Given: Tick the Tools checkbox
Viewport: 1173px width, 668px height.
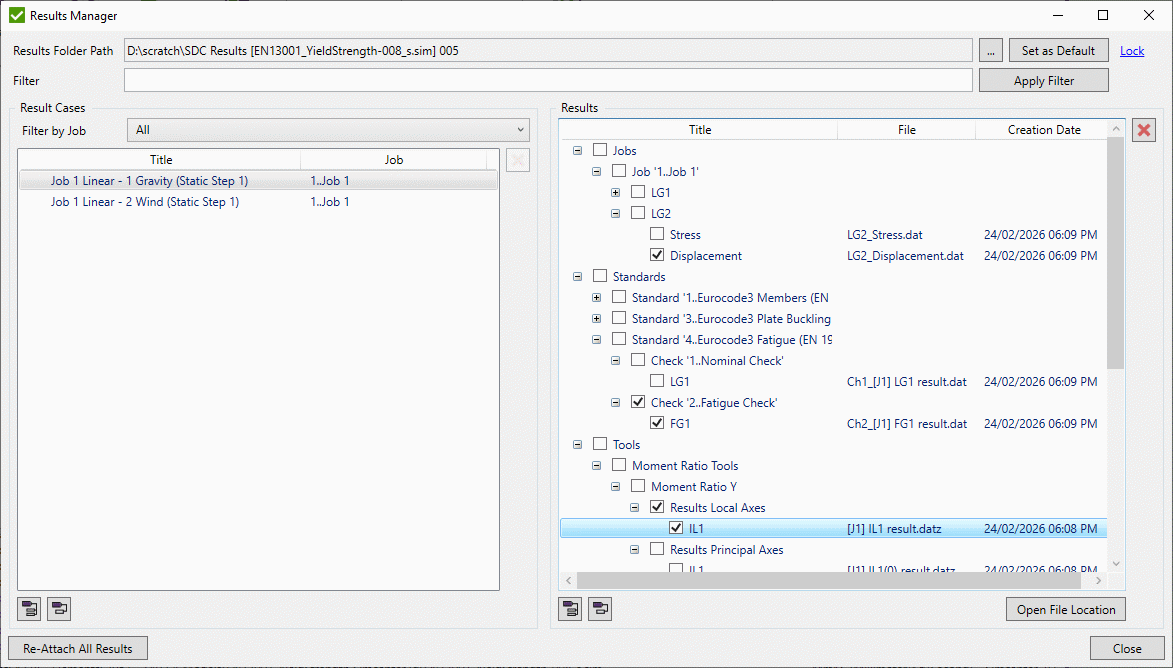Looking at the screenshot, I should tap(600, 444).
